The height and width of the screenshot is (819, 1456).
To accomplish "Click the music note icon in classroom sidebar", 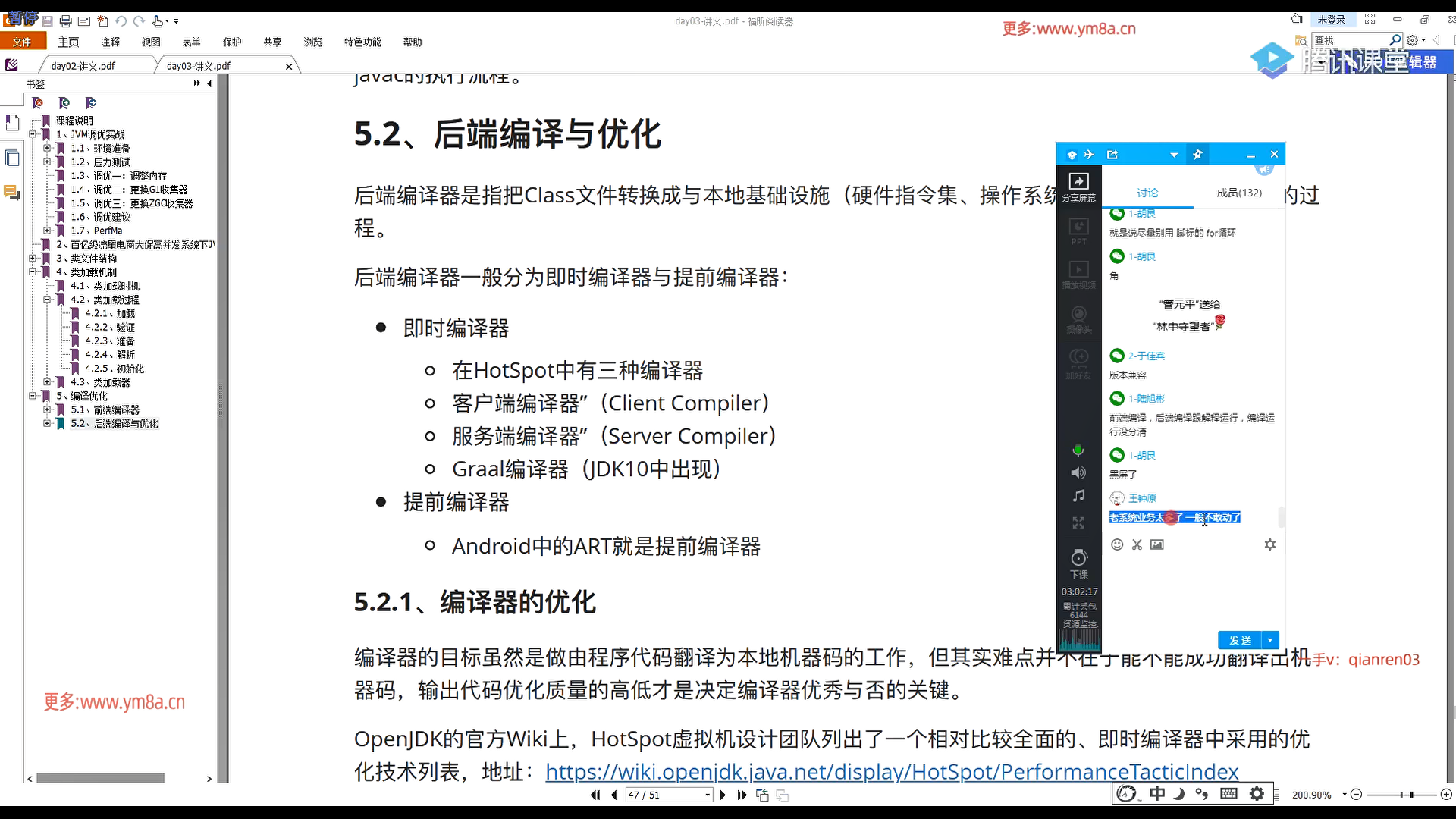I will pyautogui.click(x=1078, y=496).
